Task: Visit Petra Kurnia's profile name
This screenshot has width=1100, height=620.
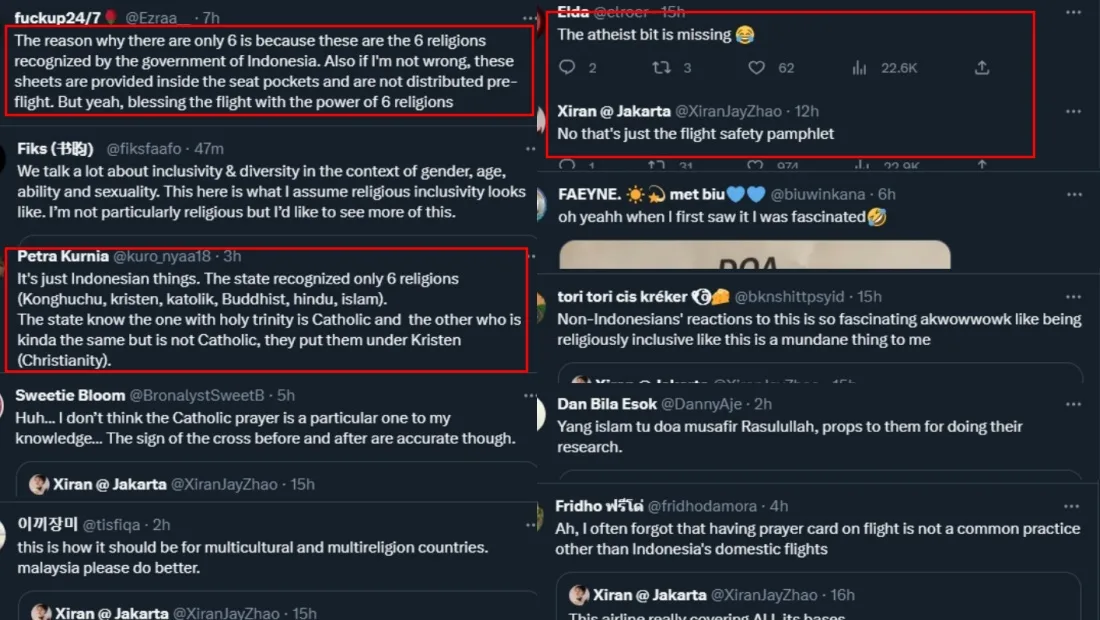Action: 63,256
